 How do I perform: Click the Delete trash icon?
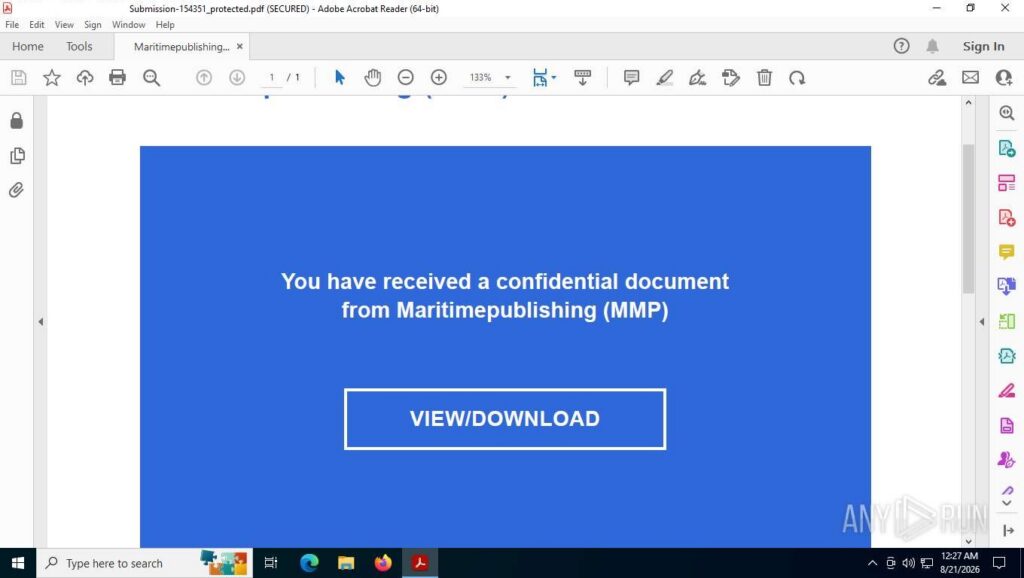764,78
